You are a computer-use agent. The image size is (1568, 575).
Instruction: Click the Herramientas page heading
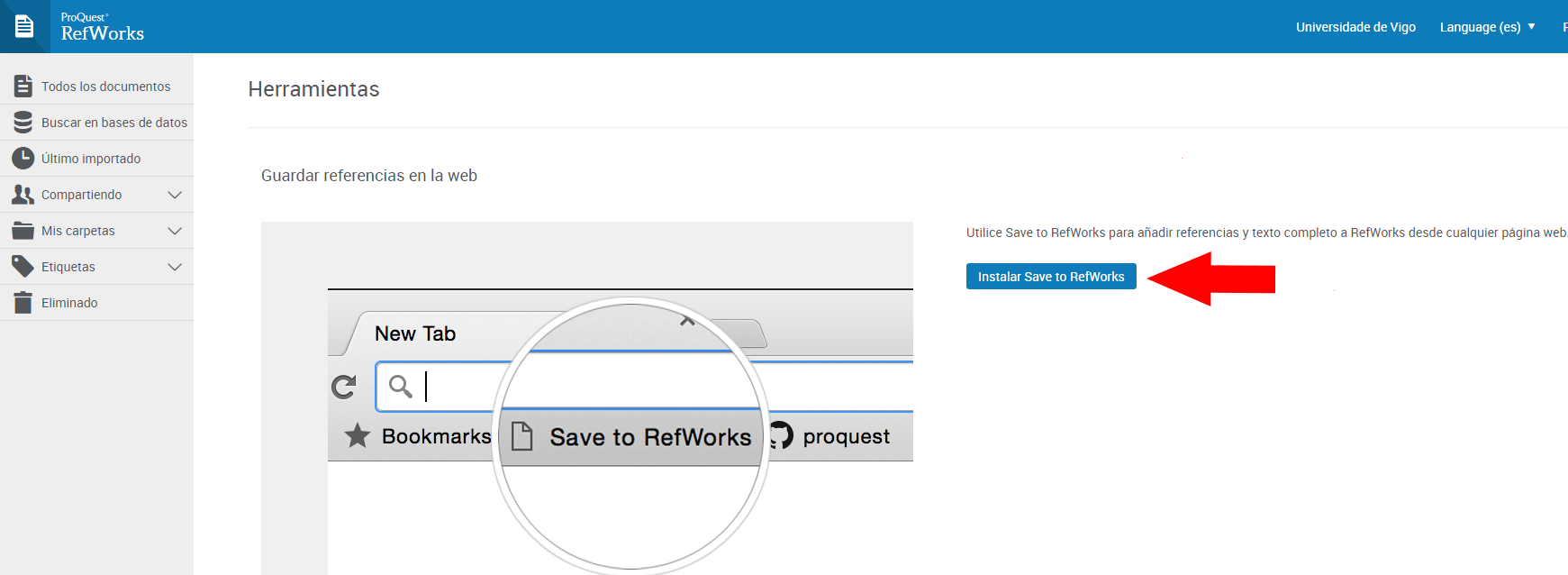coord(313,89)
